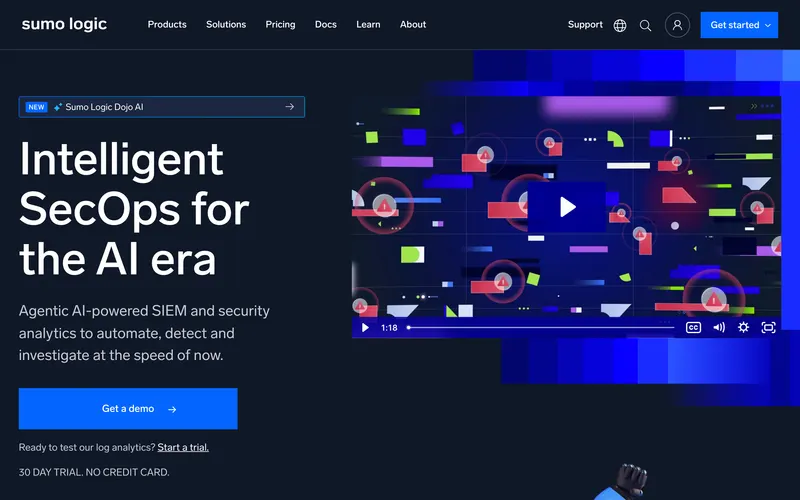Click the Intelligent SecOps headline

point(134,209)
